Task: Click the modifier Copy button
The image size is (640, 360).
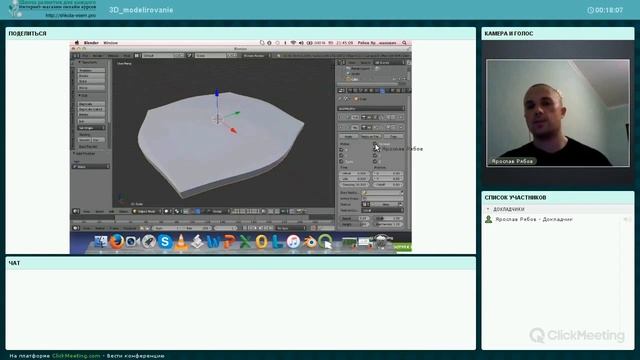Action: pos(393,136)
